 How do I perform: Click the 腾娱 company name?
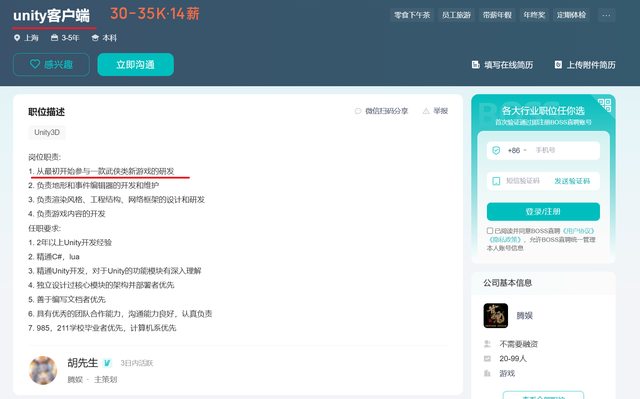pos(524,315)
